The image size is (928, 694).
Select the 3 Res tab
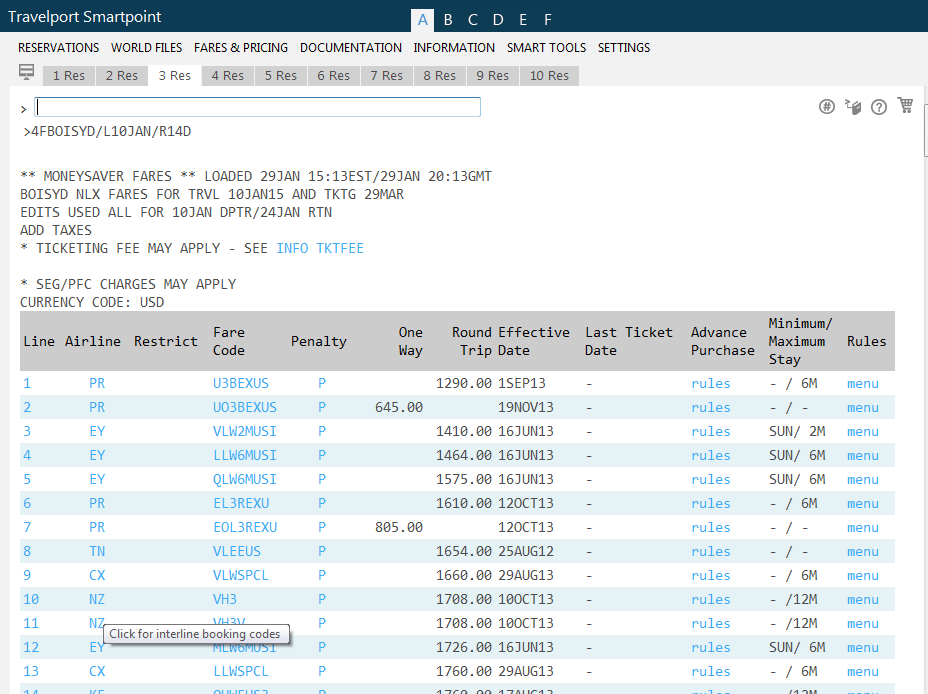(175, 76)
